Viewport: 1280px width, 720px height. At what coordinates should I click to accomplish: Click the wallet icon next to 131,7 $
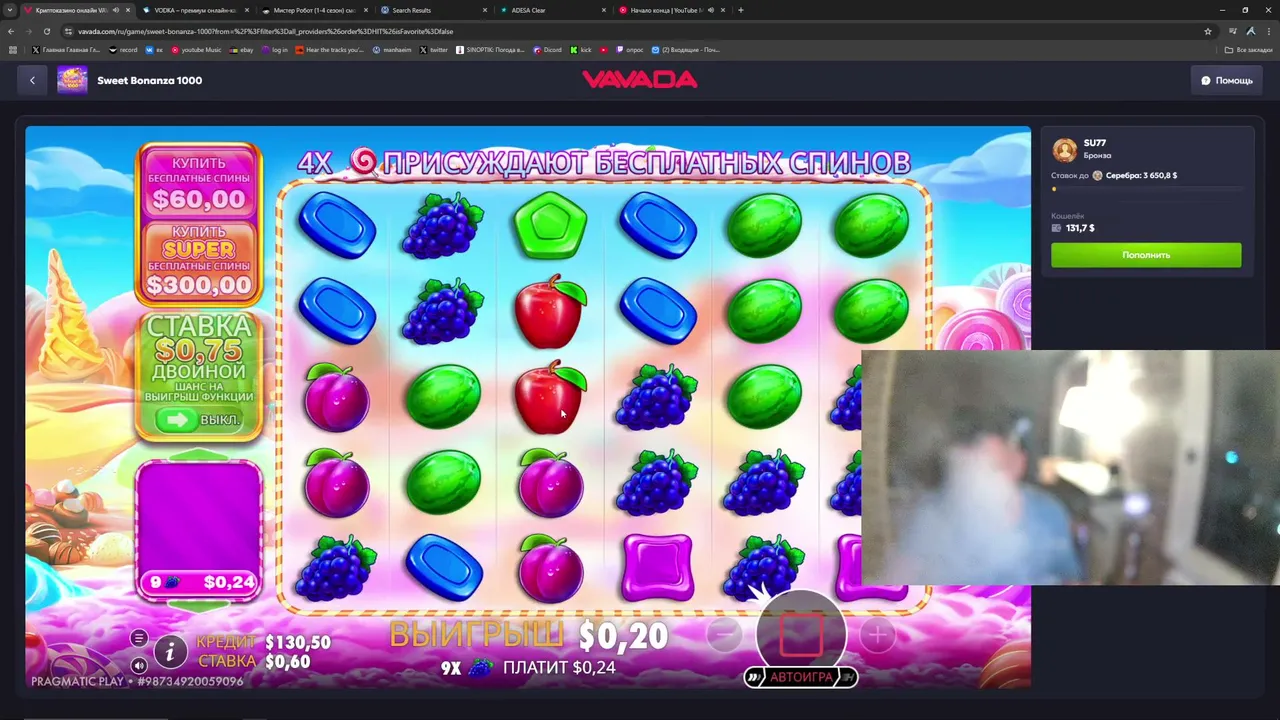coord(1056,228)
